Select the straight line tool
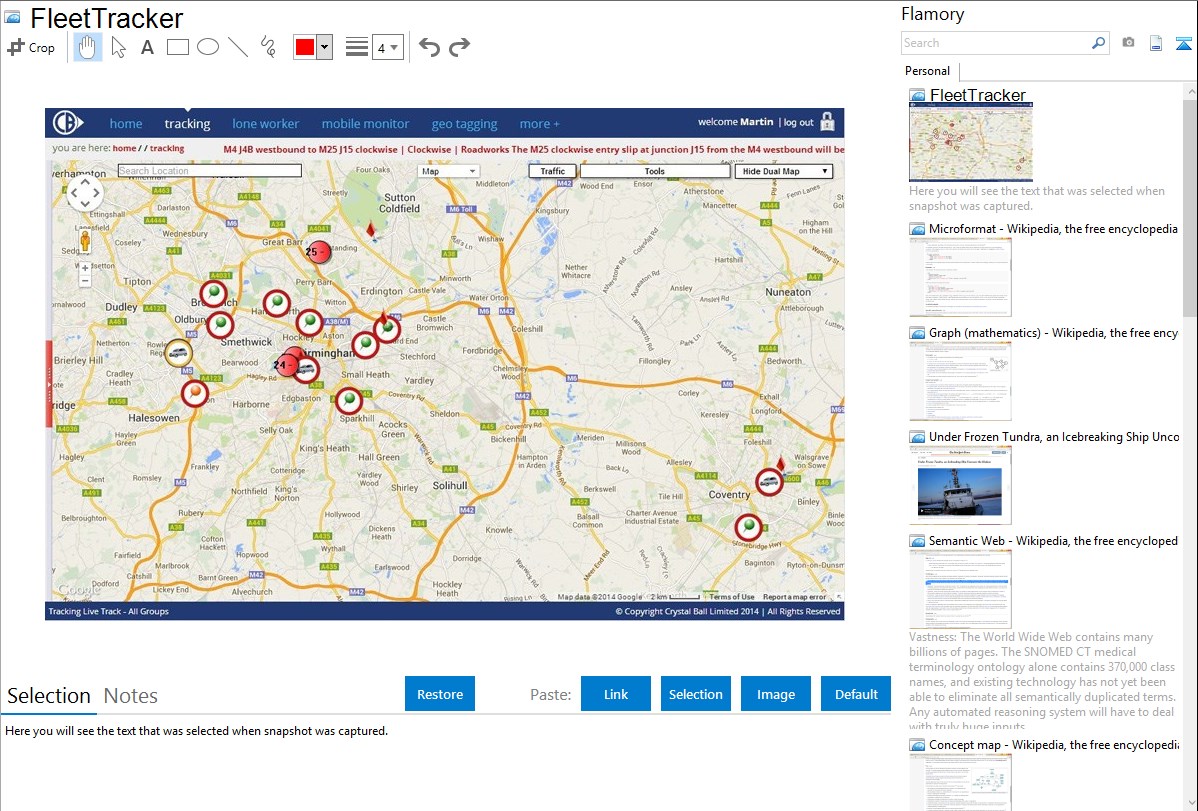 (238, 47)
